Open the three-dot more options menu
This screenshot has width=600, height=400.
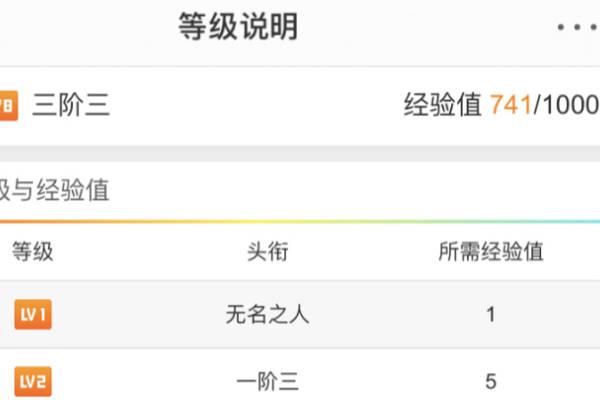(578, 27)
